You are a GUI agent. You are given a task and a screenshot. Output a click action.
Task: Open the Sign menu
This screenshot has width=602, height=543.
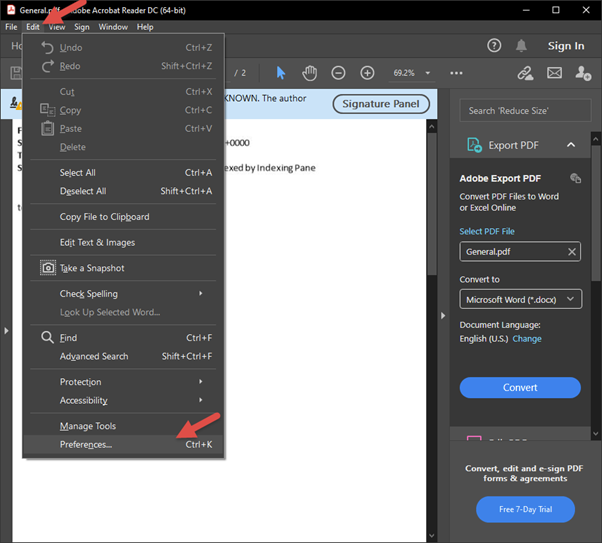81,27
